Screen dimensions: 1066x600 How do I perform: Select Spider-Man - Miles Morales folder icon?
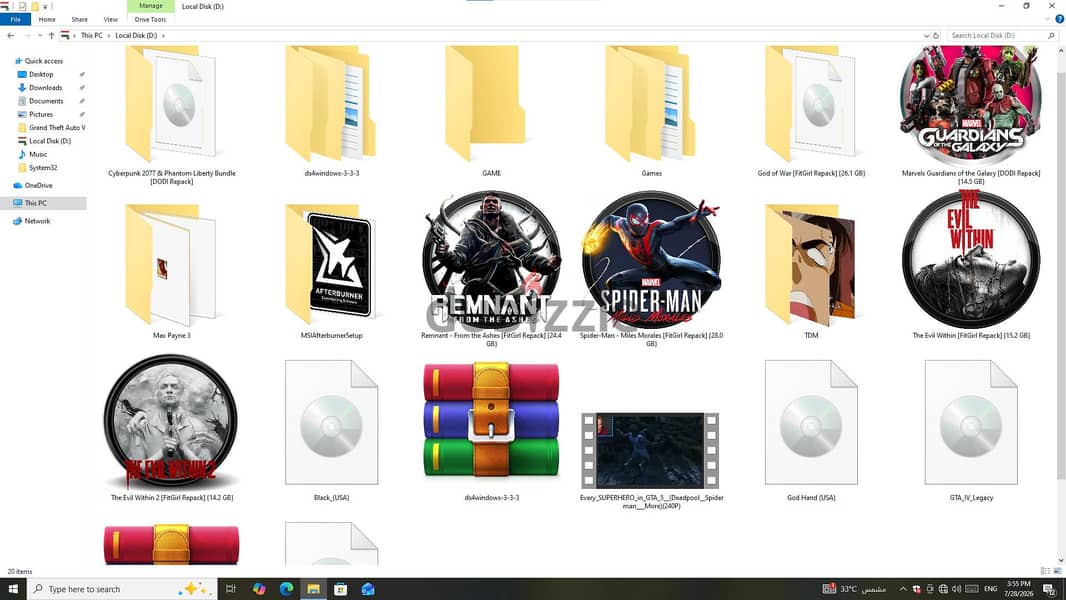coord(651,260)
